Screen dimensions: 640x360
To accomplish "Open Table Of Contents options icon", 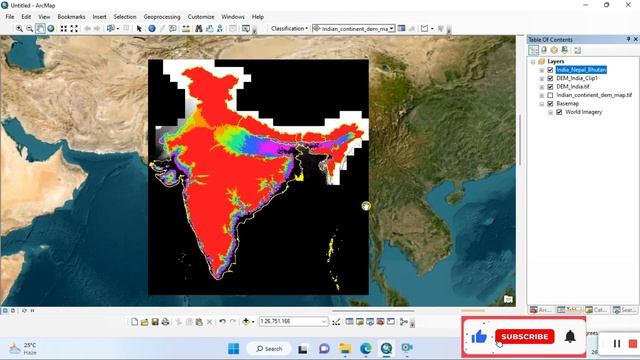I will tap(577, 50).
